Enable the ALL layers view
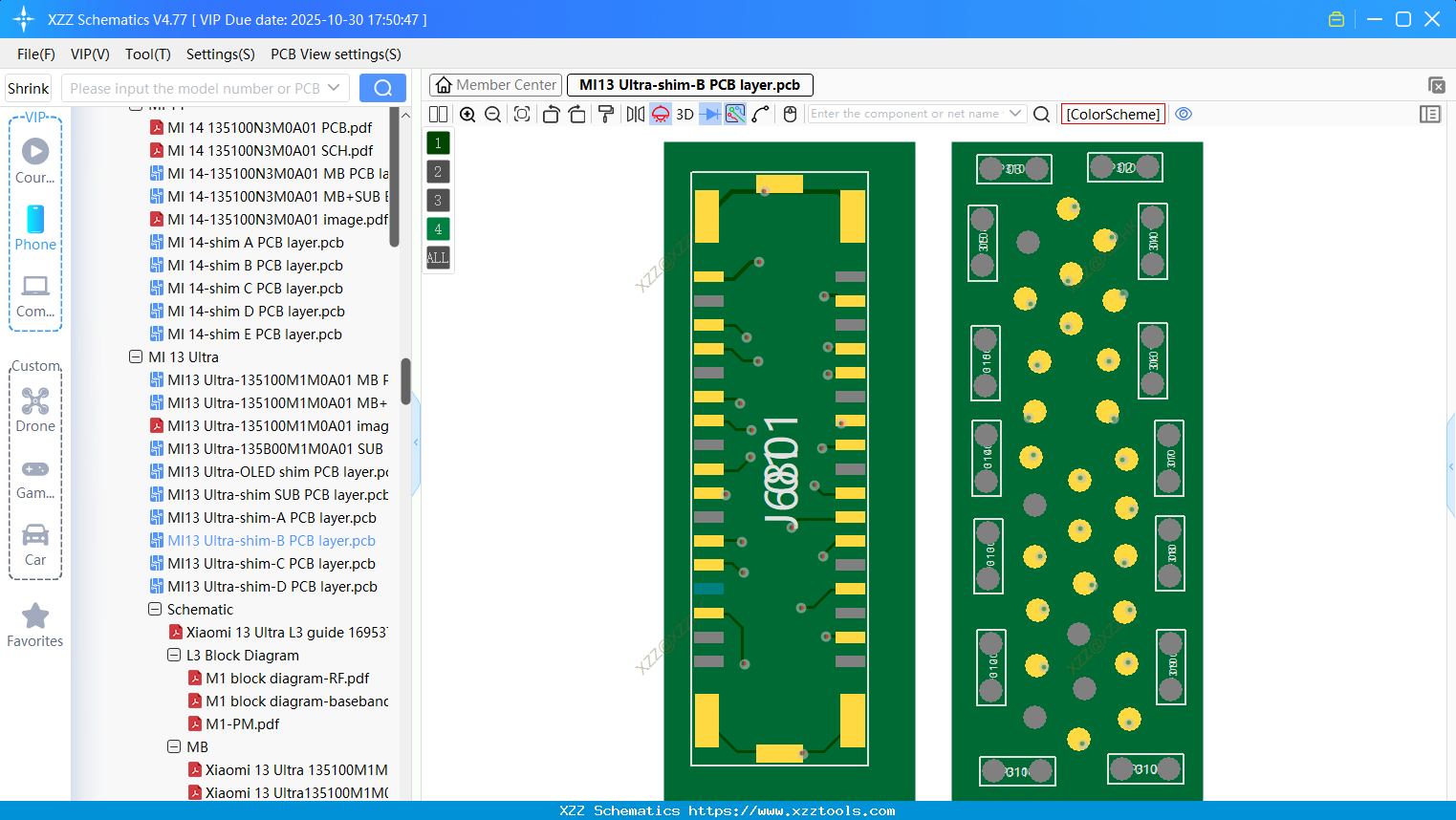 [438, 257]
